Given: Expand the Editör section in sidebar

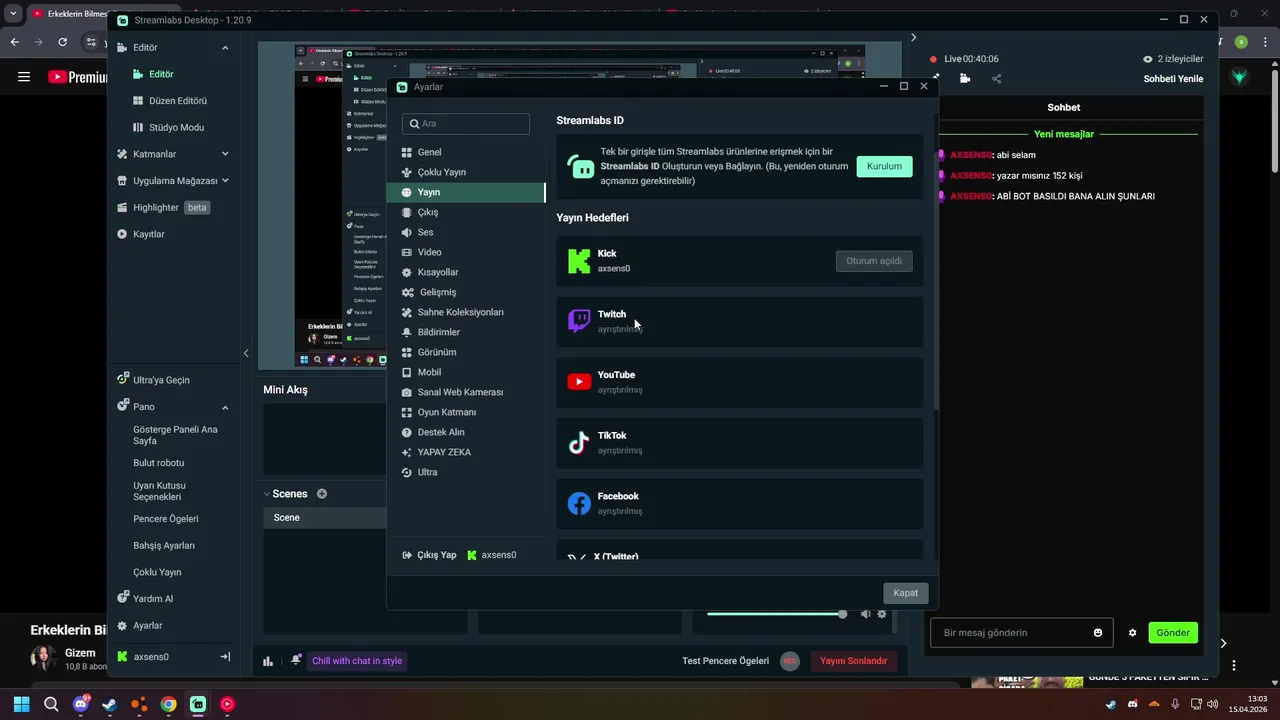Looking at the screenshot, I should (225, 48).
